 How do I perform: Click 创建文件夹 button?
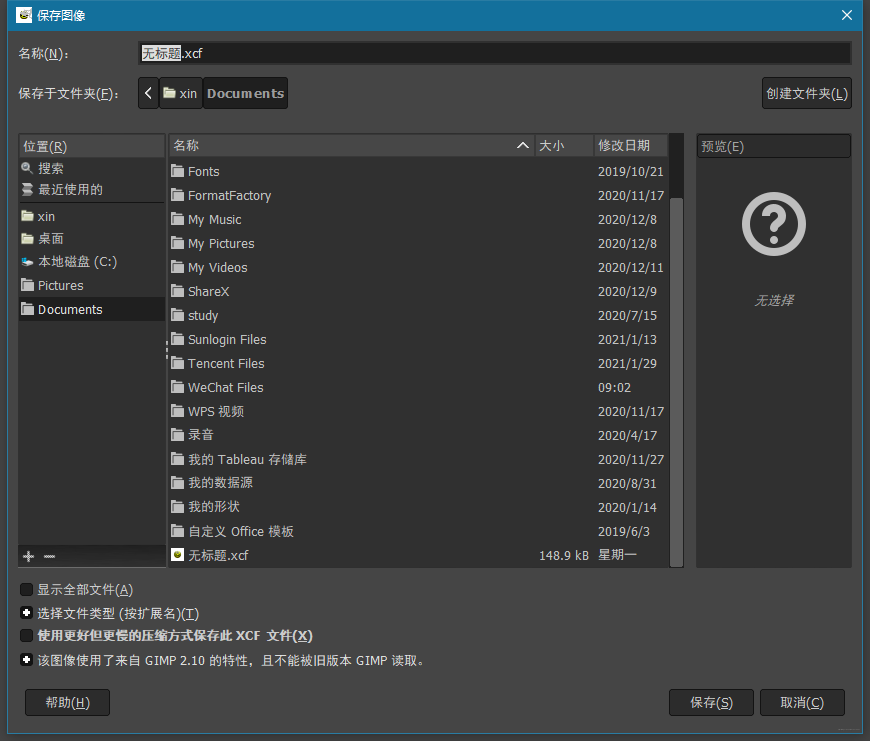(x=807, y=93)
